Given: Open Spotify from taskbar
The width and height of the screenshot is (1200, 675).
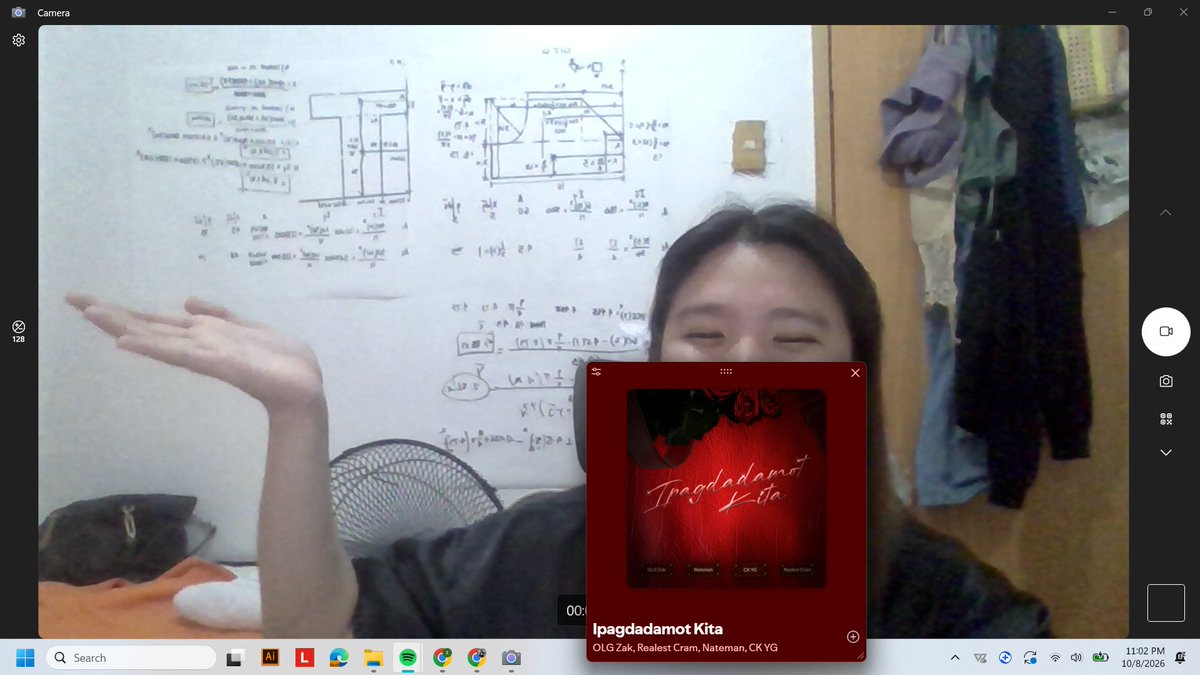Looking at the screenshot, I should pos(408,658).
